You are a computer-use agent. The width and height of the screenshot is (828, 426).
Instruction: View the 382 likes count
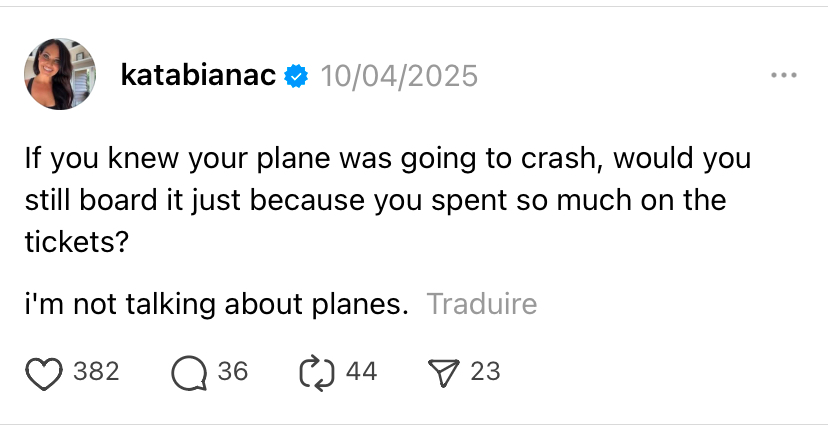tap(97, 372)
